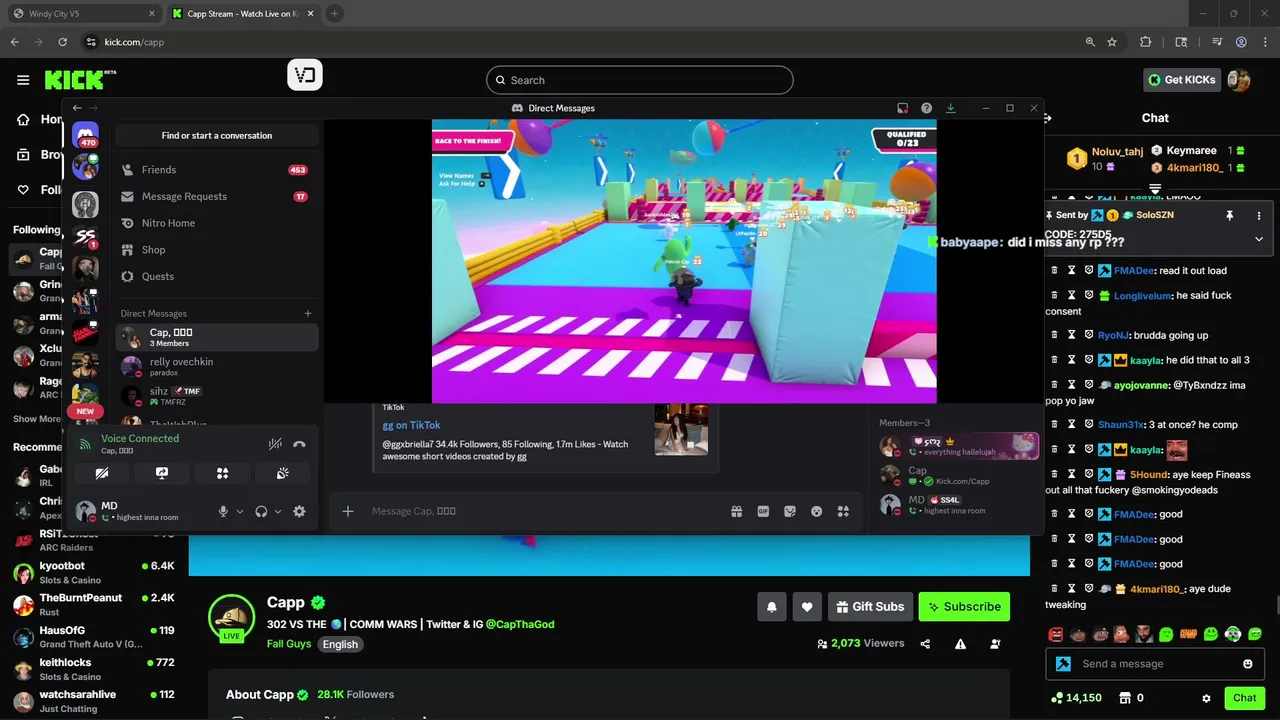Share the stream via share icon

[x=925, y=644]
